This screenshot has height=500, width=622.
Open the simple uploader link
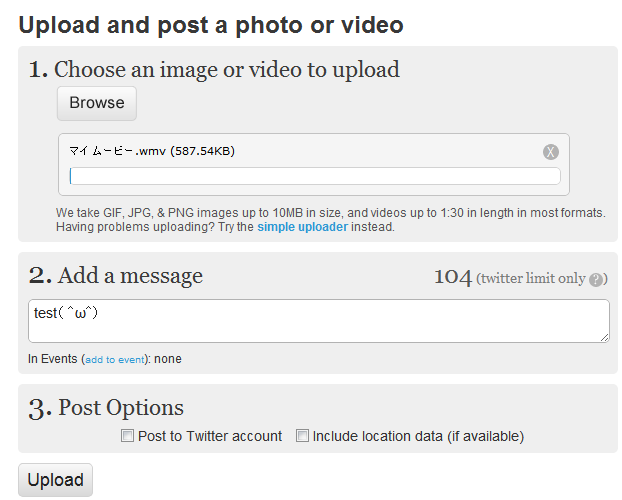coord(302,227)
